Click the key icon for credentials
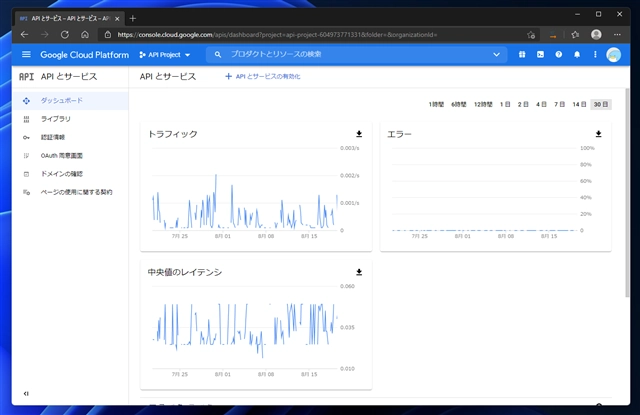Image resolution: width=640 pixels, height=415 pixels. [x=26, y=138]
